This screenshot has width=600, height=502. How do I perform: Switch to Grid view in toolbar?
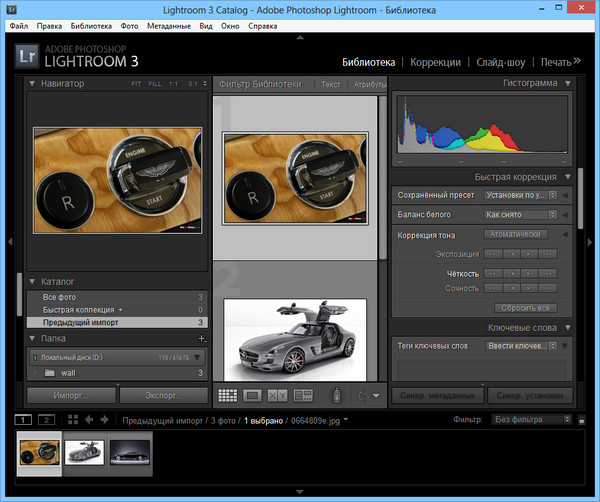tap(227, 396)
